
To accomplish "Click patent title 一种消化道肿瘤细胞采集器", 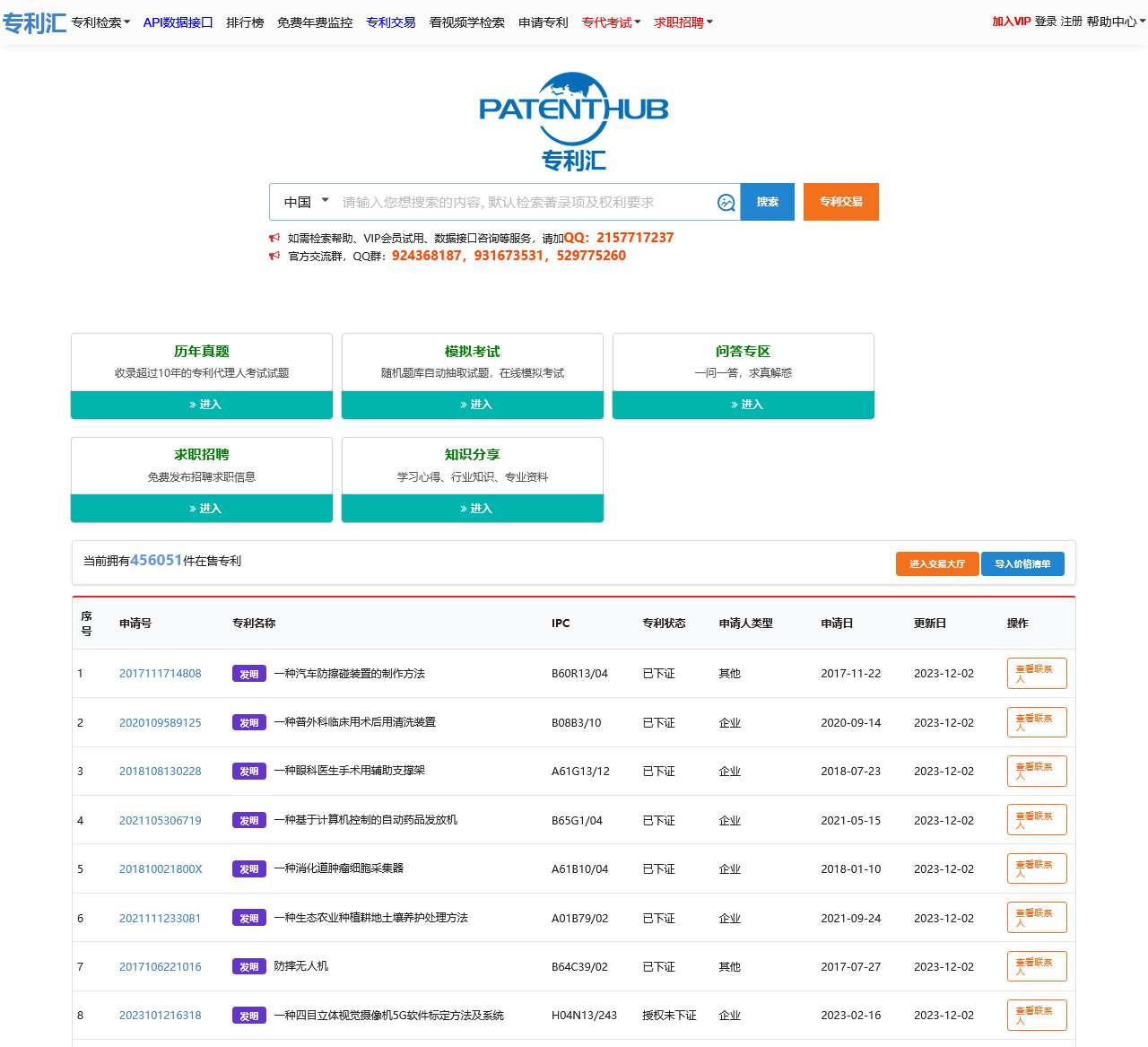I will tap(338, 868).
